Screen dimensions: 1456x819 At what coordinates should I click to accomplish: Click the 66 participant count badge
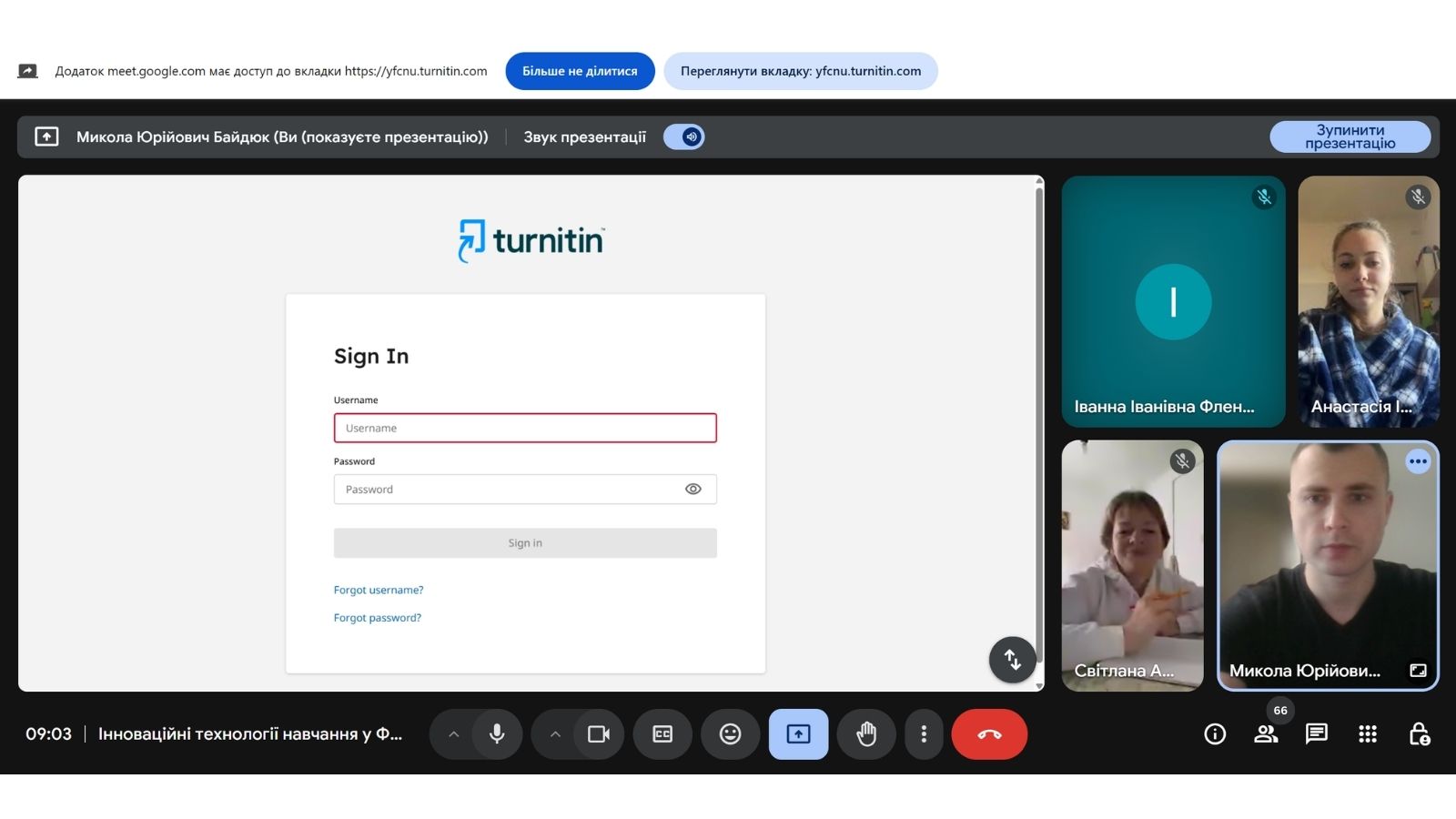pos(1280,711)
